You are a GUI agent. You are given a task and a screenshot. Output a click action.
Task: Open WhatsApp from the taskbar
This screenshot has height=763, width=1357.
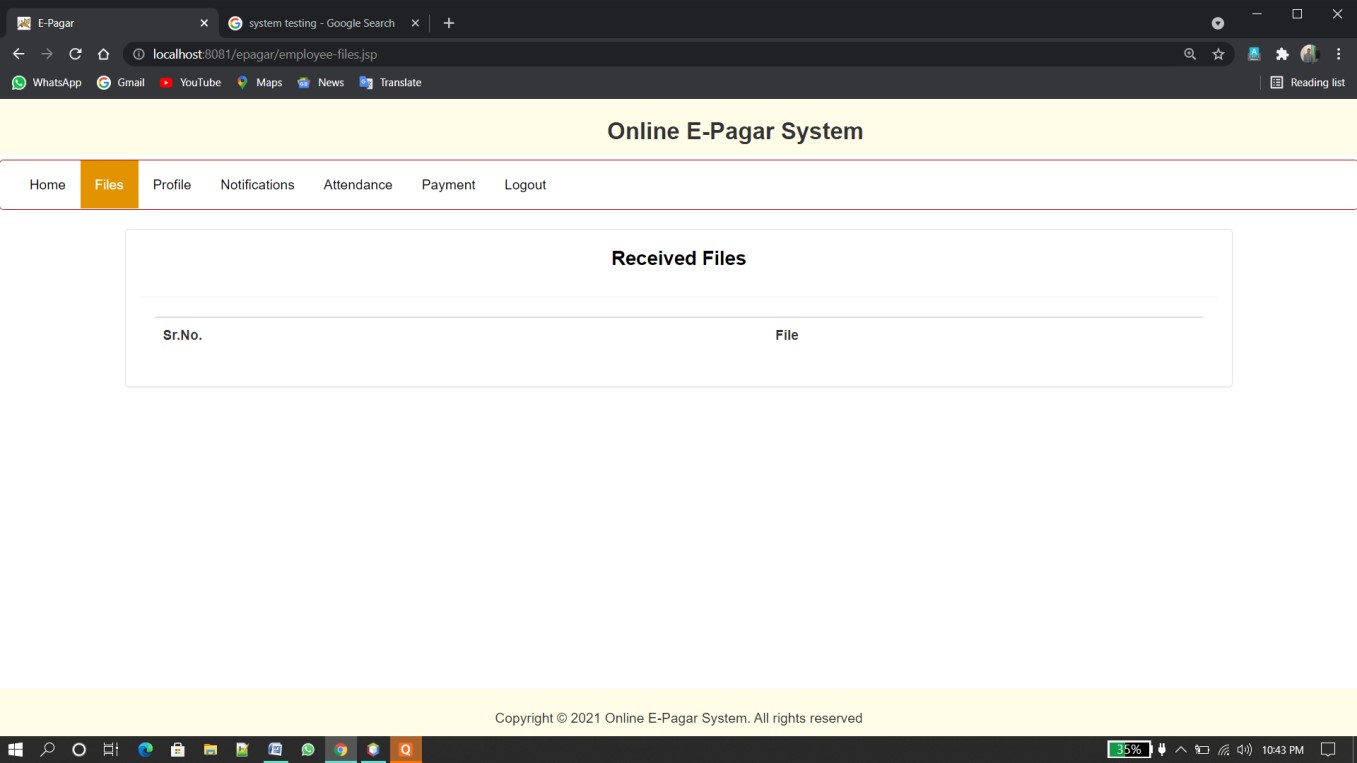click(308, 749)
